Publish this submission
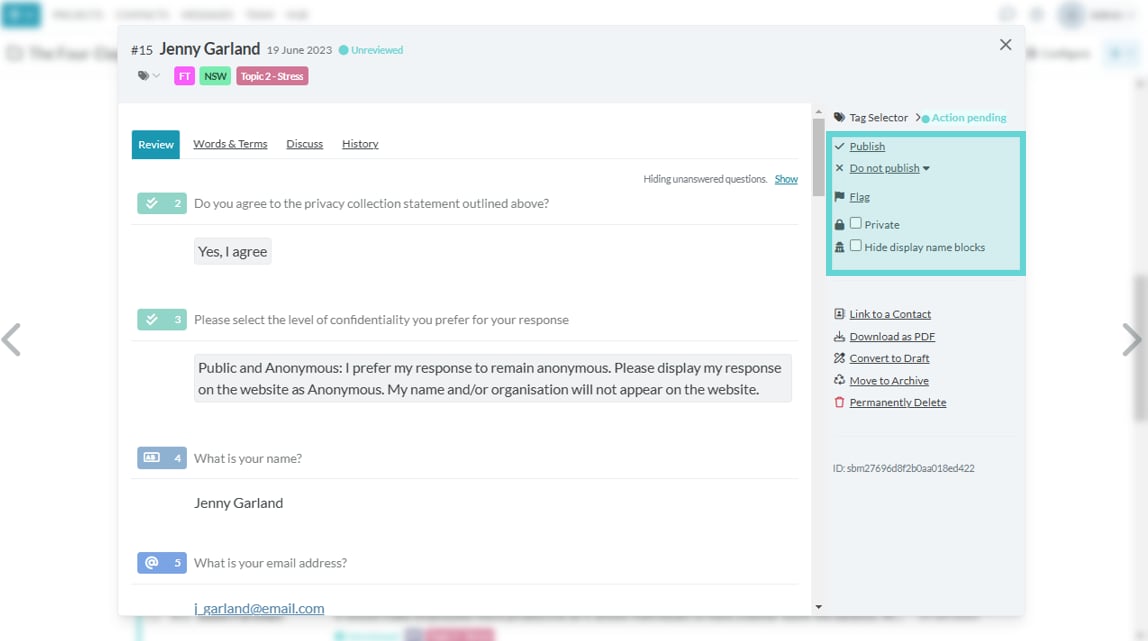The image size is (1148, 641). coord(867,146)
